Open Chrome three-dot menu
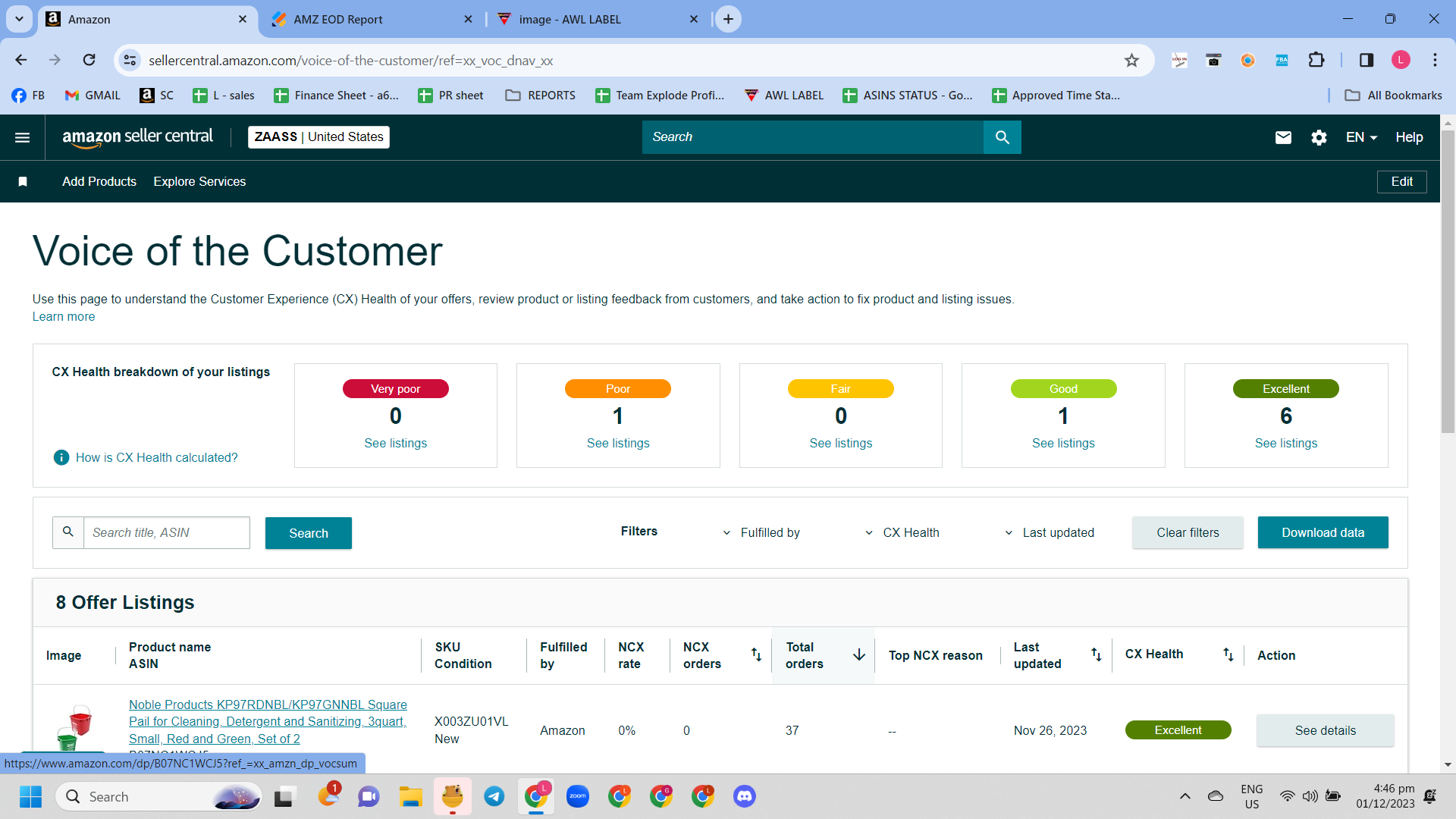Screen dimensions: 1456x819 (1435, 60)
